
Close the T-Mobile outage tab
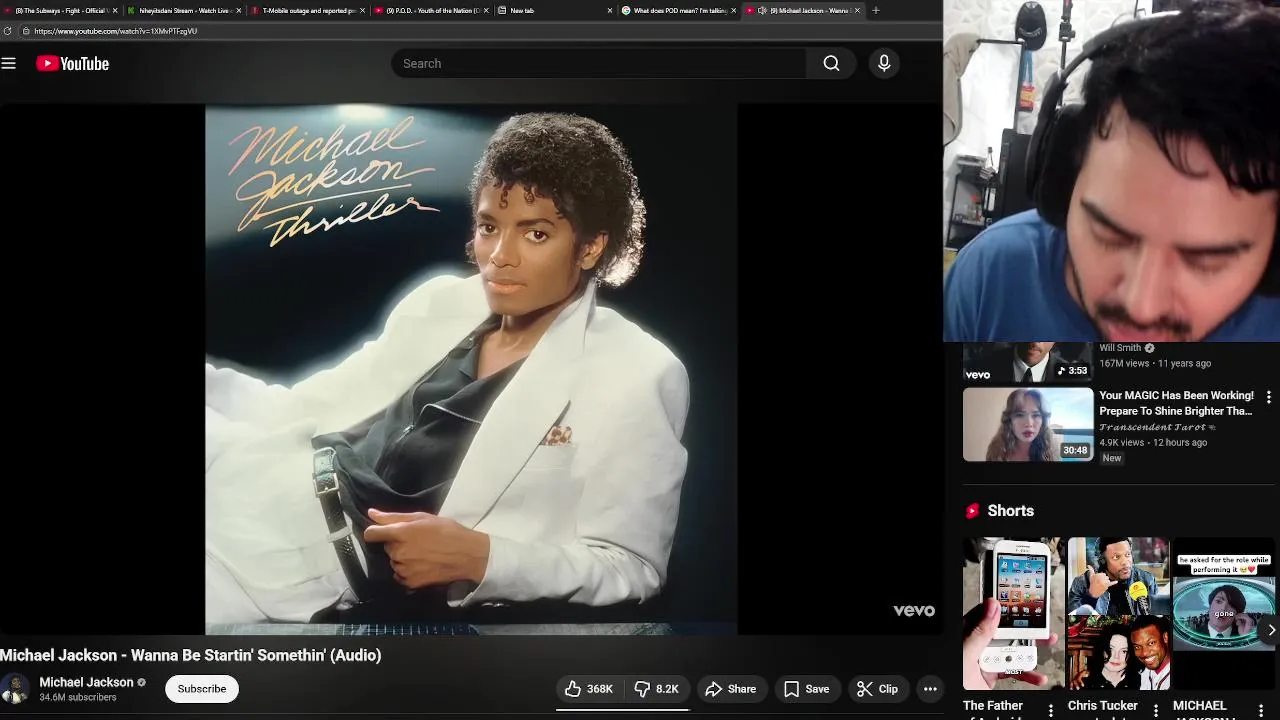click(362, 10)
